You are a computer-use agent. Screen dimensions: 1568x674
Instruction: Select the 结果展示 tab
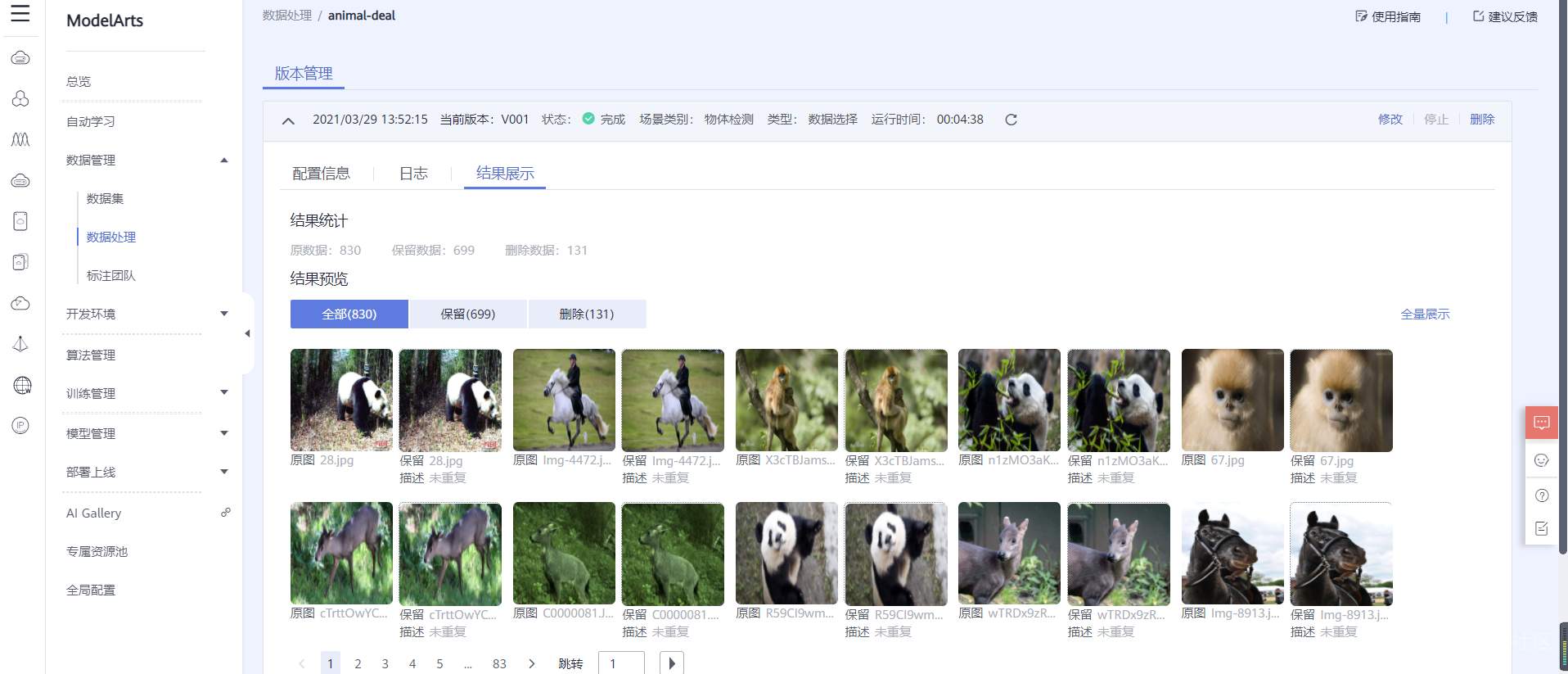click(505, 174)
